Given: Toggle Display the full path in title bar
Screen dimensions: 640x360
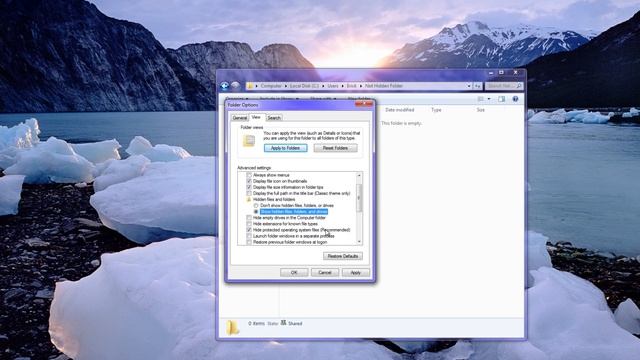Looking at the screenshot, I should coord(249,193).
